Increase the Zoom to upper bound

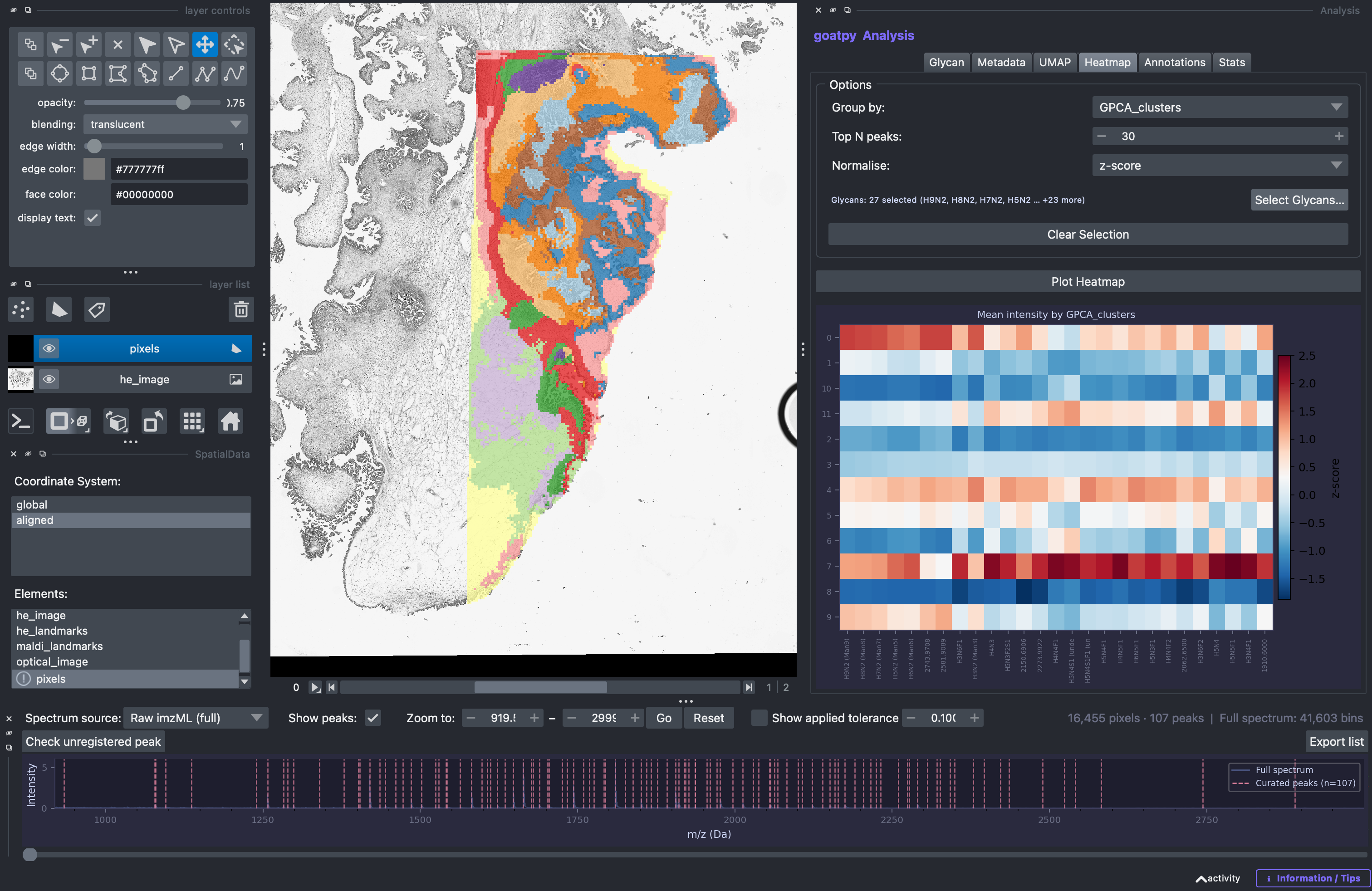pos(635,718)
